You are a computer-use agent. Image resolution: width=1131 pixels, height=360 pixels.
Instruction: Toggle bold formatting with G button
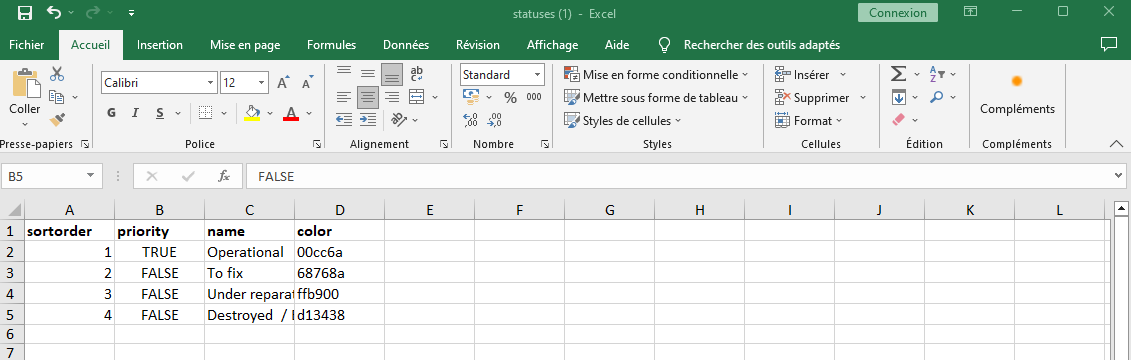112,113
